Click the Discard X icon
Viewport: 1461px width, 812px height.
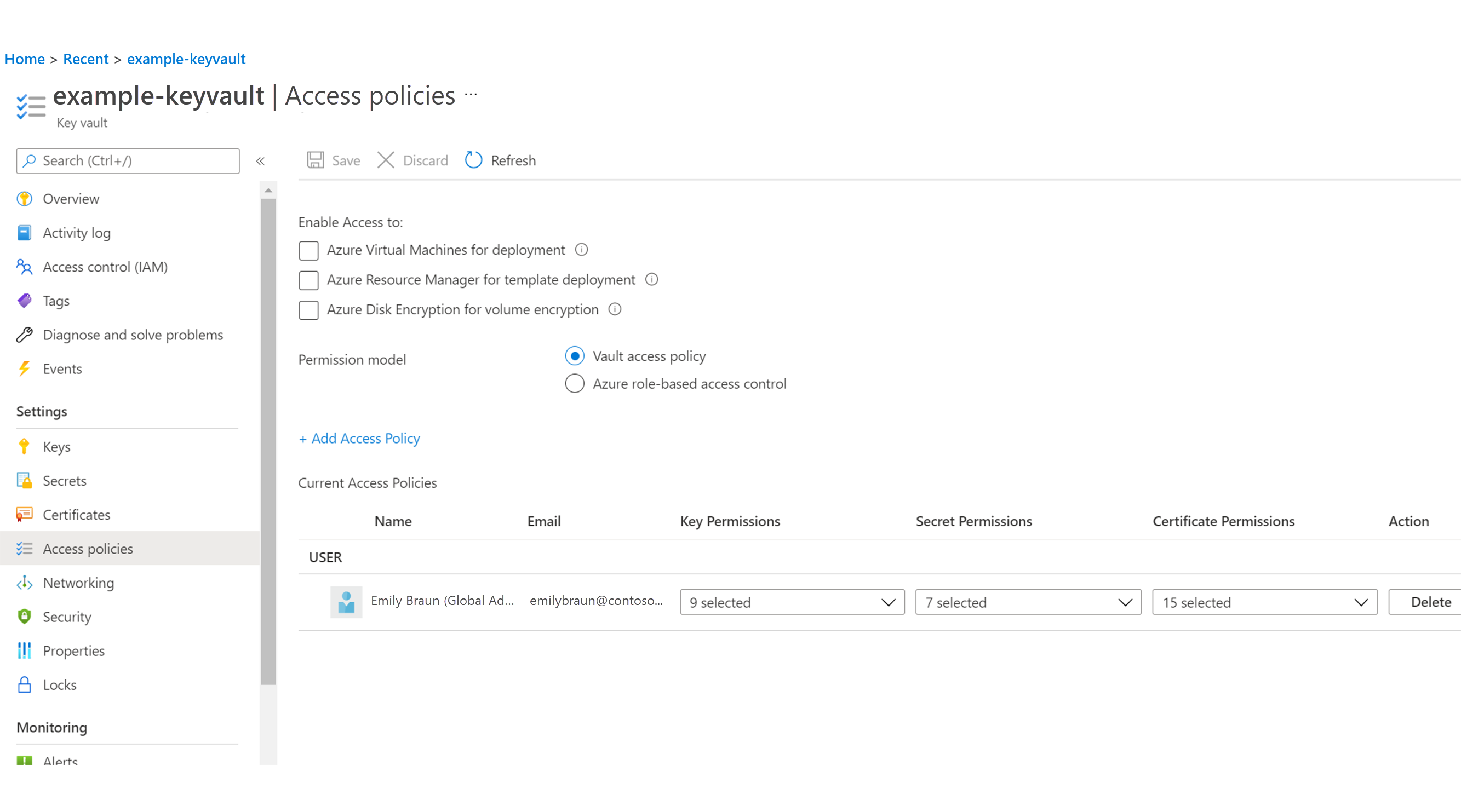click(386, 160)
